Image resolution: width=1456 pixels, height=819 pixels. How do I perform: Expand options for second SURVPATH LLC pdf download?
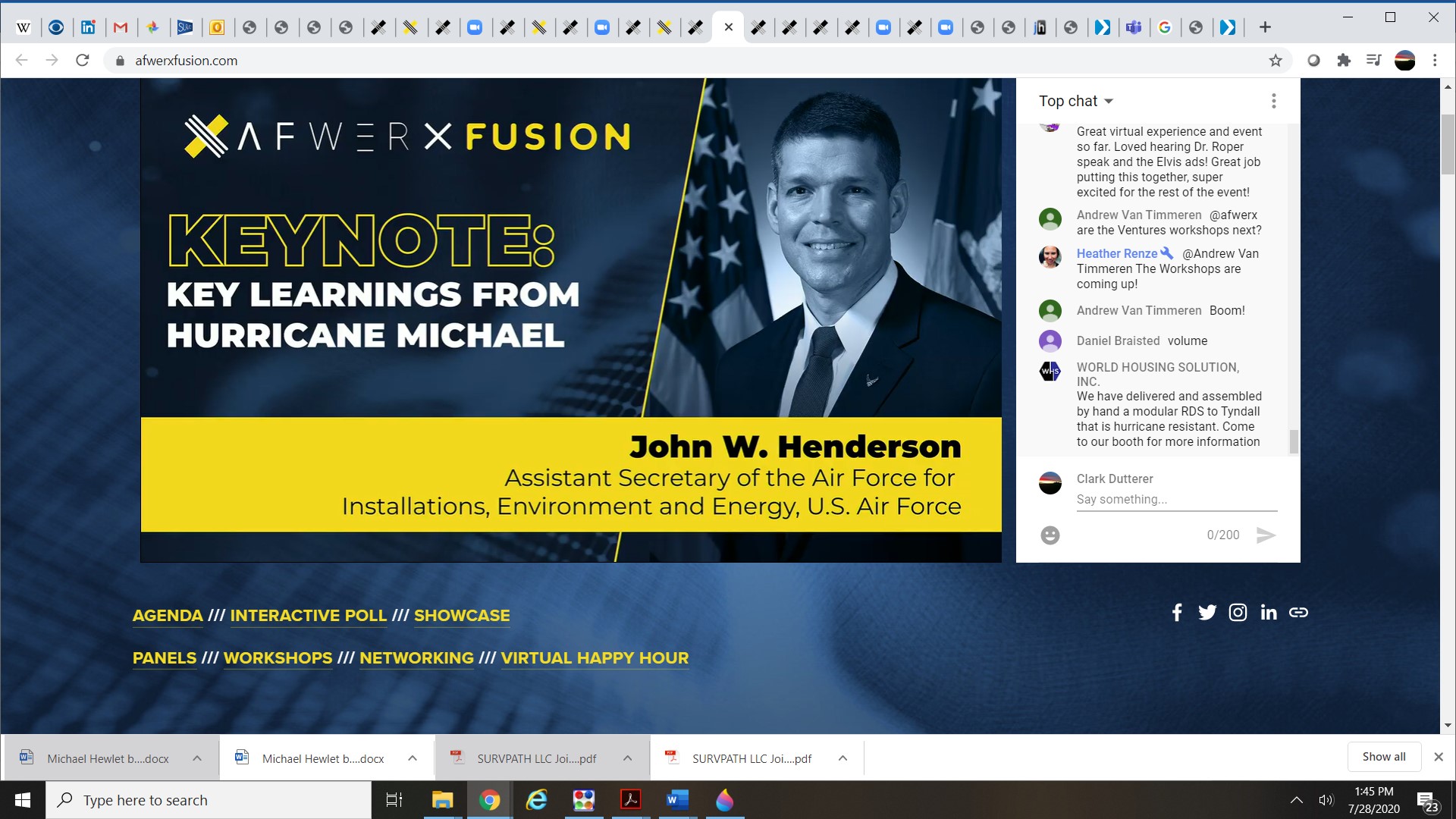[x=843, y=758]
